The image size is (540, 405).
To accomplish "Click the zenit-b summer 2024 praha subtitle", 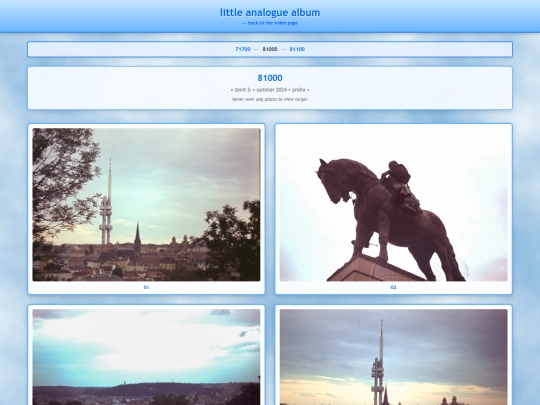I will click(270, 90).
